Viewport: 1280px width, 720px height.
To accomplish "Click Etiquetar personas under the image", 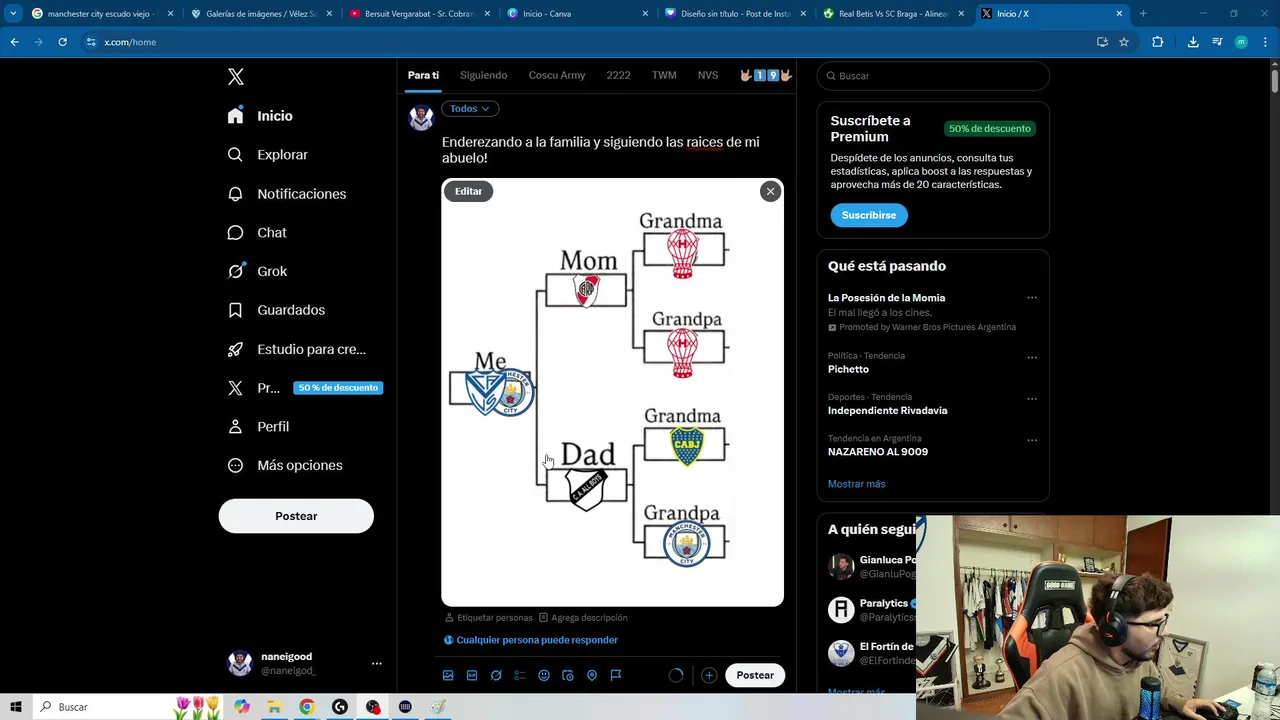I will 489,618.
